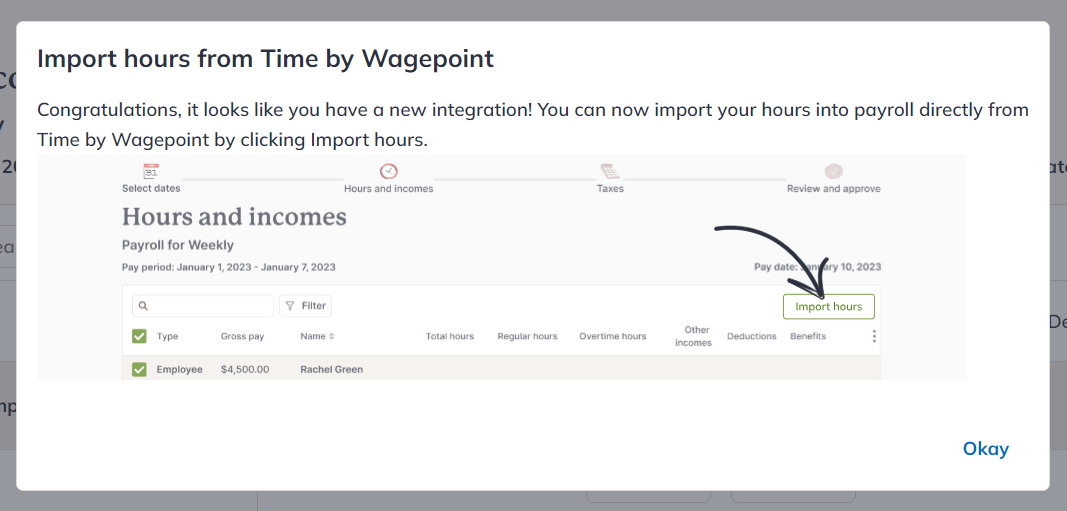
Task: Click the search field in the illustration
Action: pos(203,306)
